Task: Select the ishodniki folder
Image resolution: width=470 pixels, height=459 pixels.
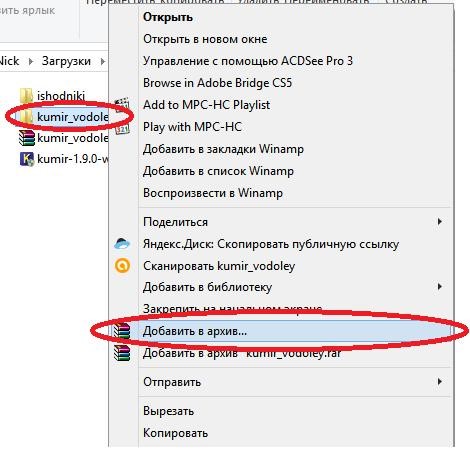Action: (52, 96)
